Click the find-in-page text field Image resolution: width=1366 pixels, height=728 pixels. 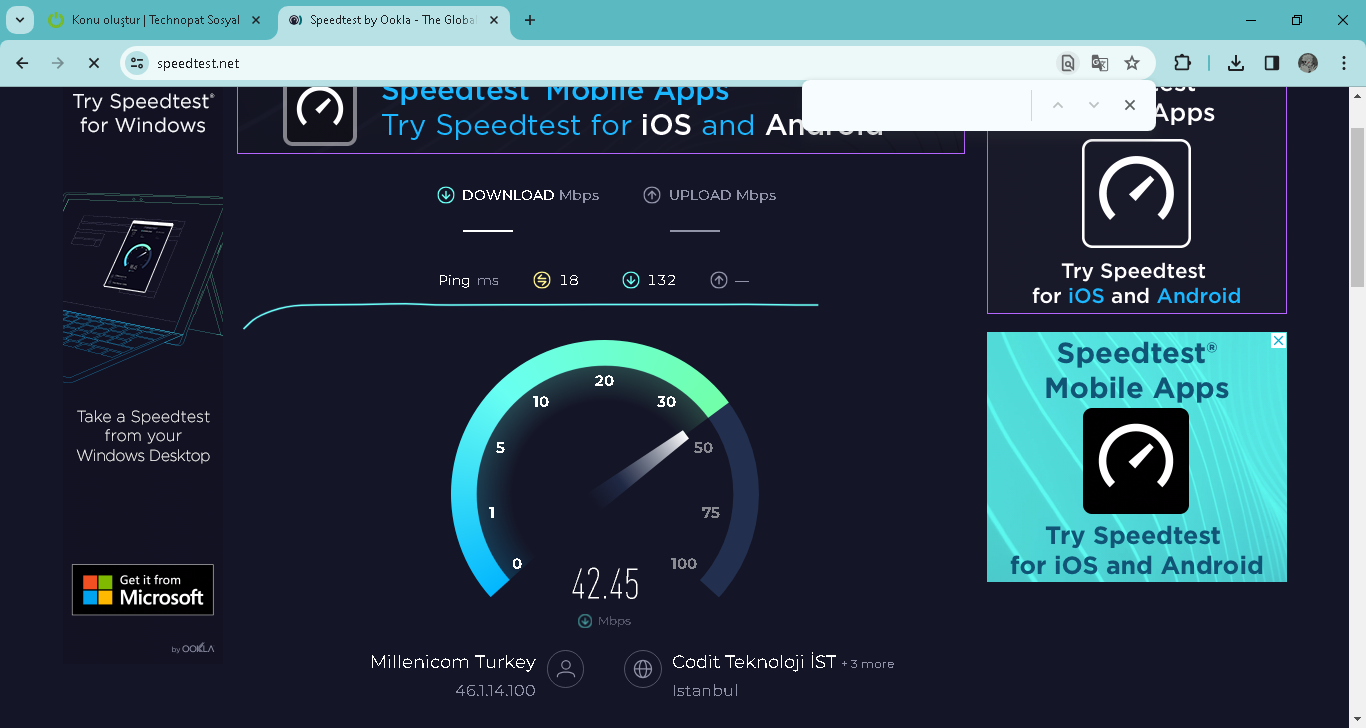click(920, 105)
